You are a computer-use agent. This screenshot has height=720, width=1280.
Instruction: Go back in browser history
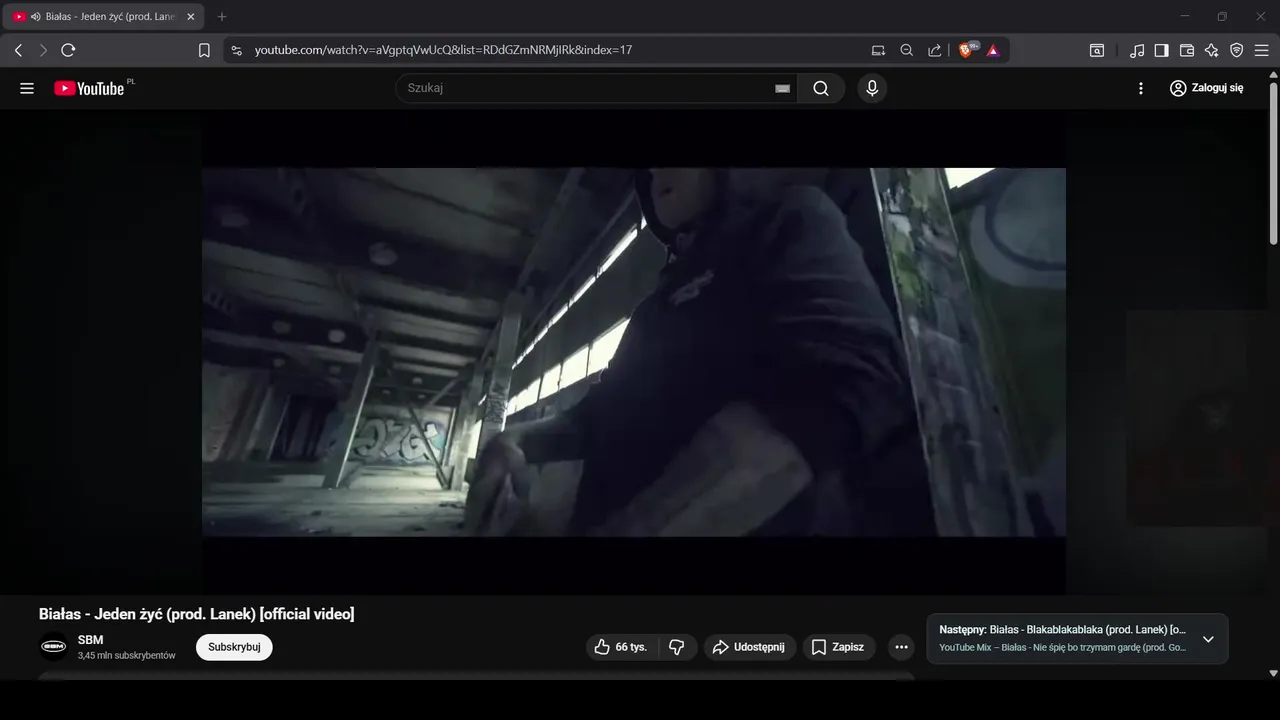click(18, 50)
